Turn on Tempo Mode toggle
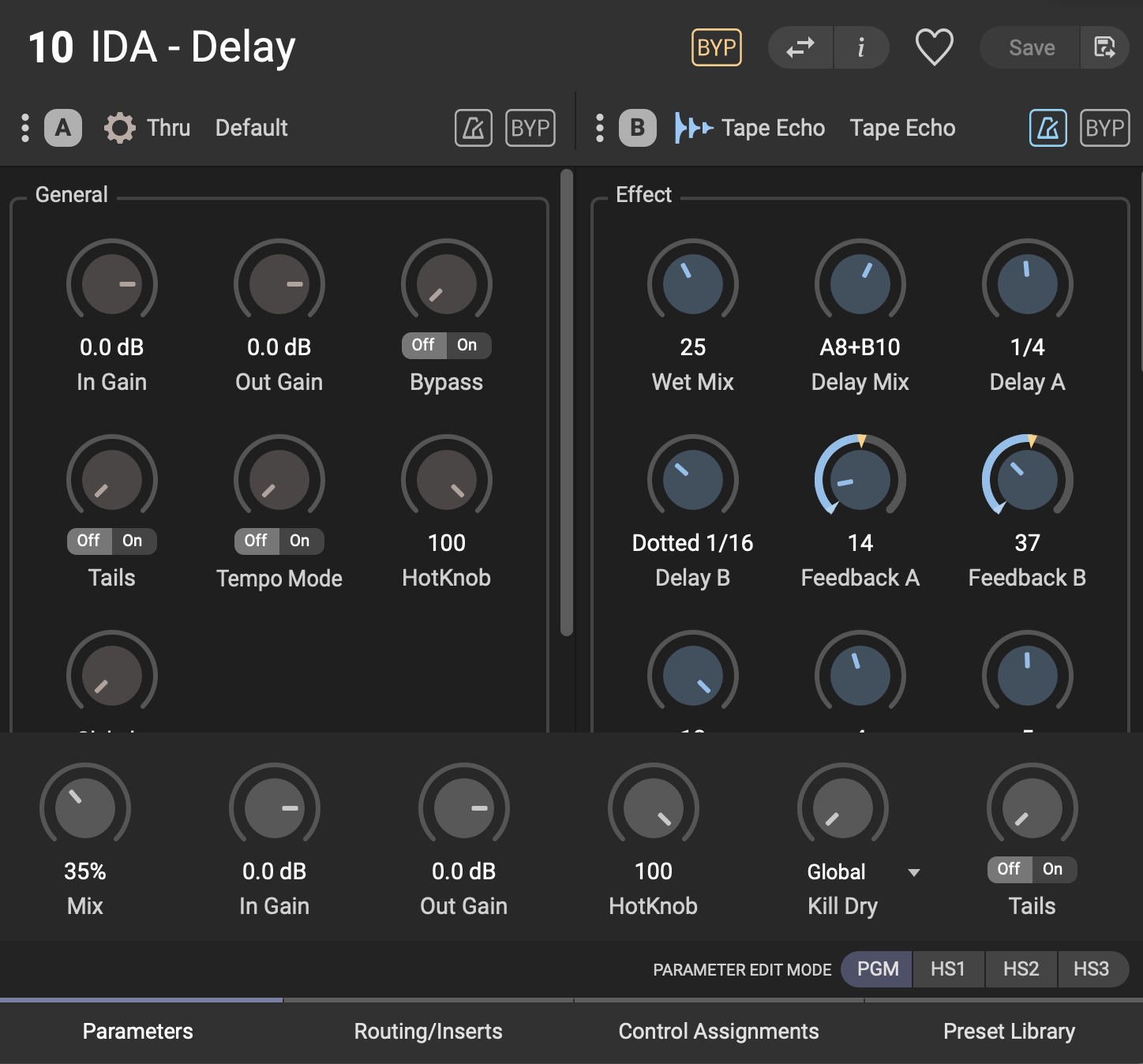 pyautogui.click(x=300, y=541)
